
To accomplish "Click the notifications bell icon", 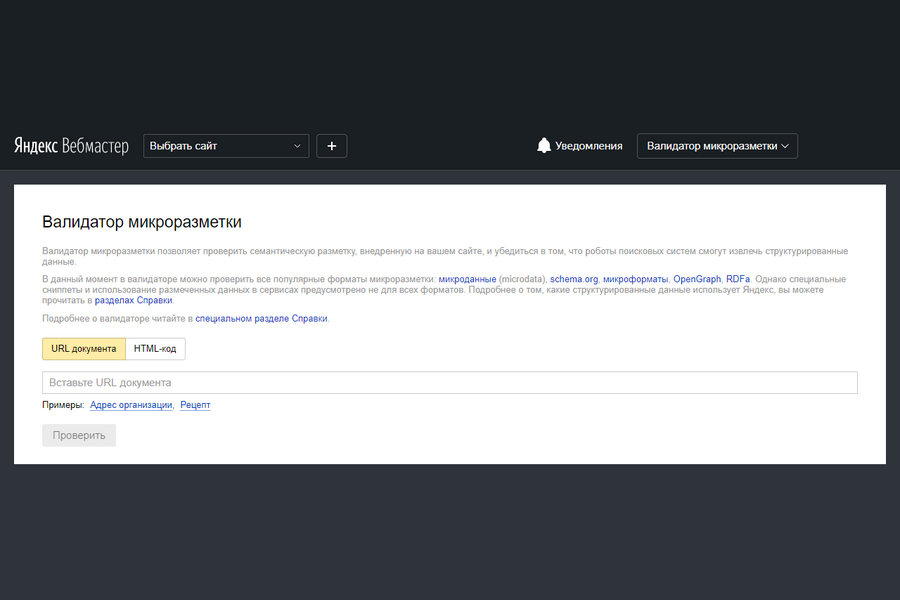I will pos(544,146).
